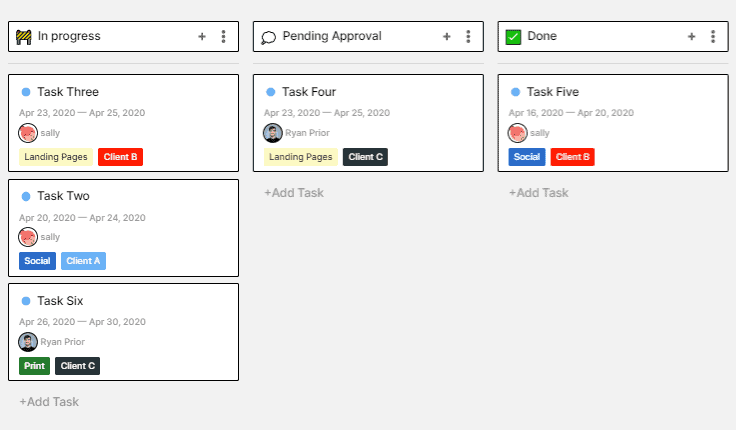Click sally's avatar on Task Five
736x430 pixels.
tap(518, 133)
